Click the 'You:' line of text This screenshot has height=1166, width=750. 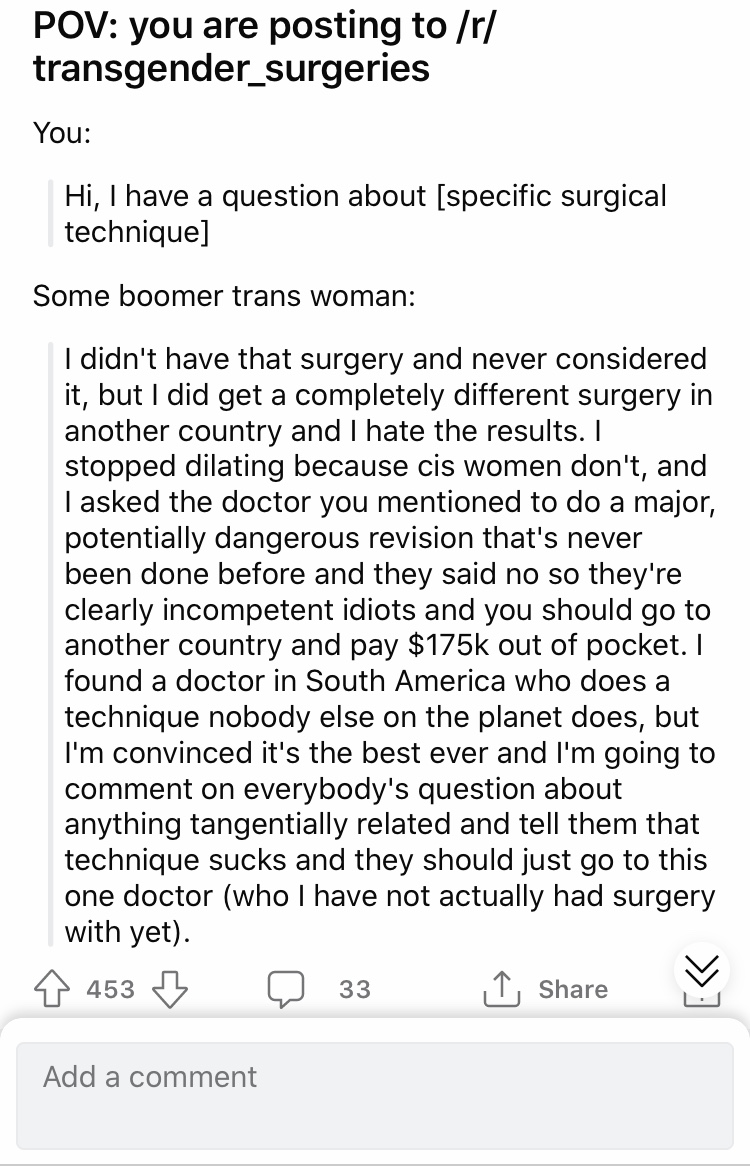tap(62, 132)
